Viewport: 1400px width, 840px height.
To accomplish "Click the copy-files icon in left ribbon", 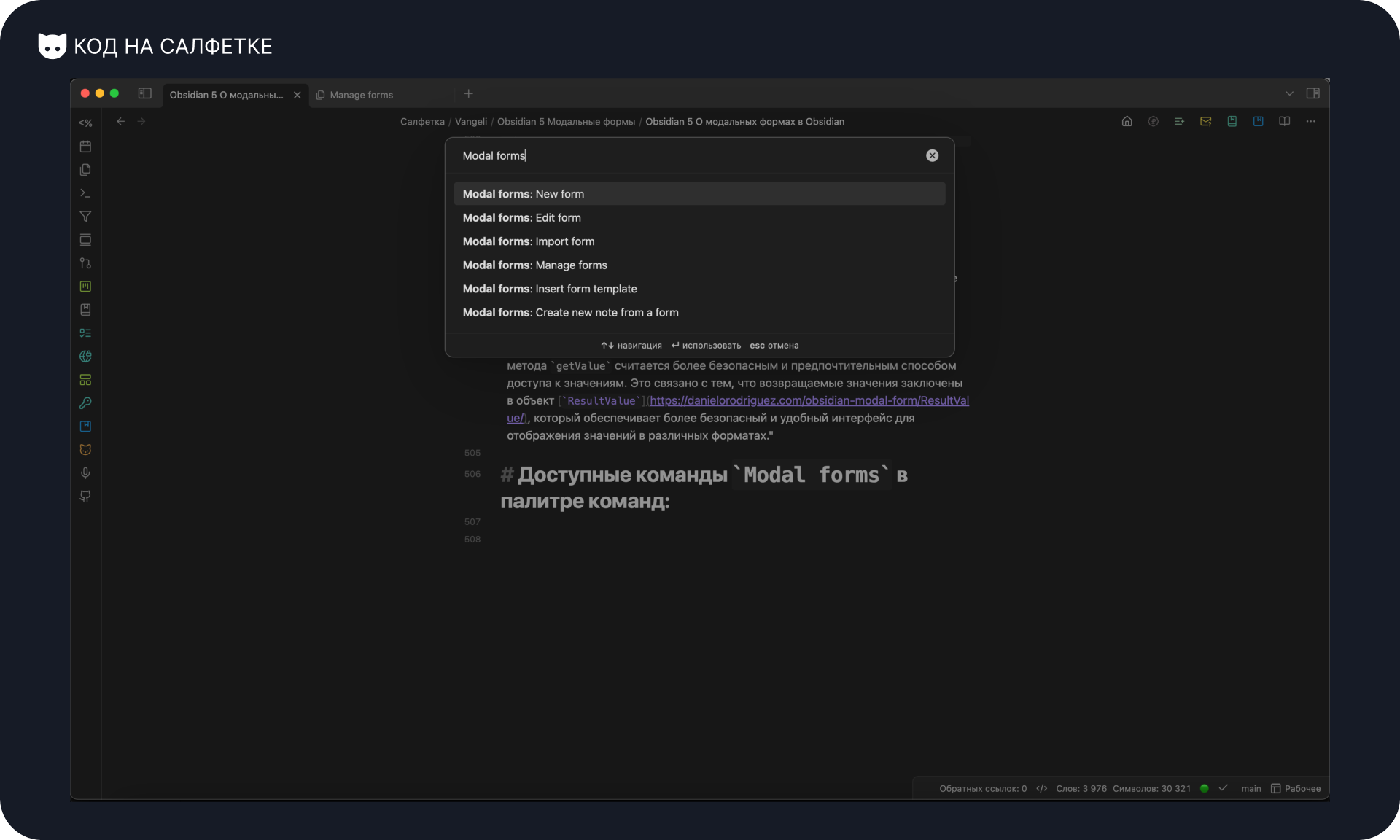I will (x=85, y=170).
